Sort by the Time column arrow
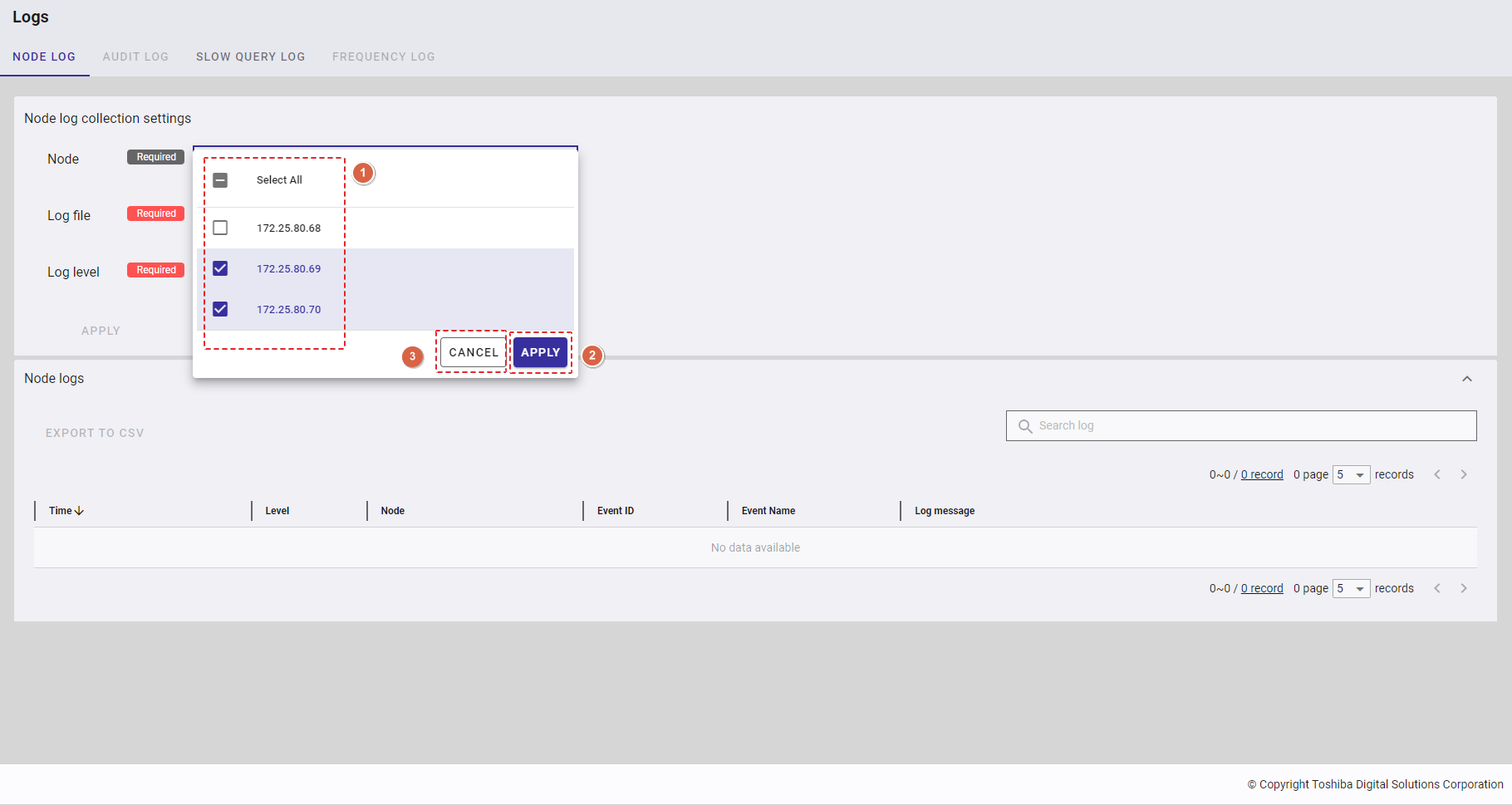 tap(79, 511)
